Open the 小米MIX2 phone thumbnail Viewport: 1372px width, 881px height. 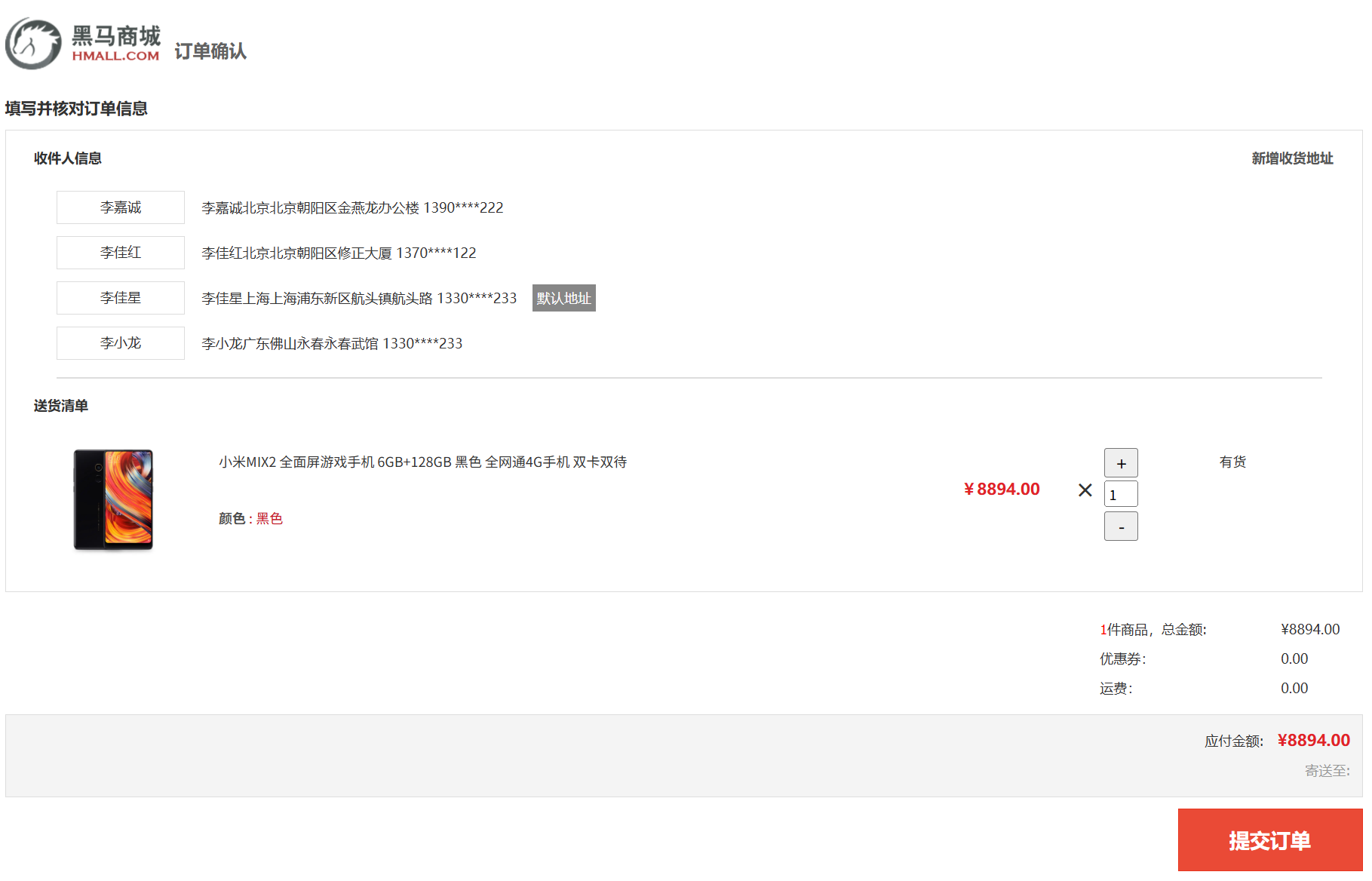113,499
